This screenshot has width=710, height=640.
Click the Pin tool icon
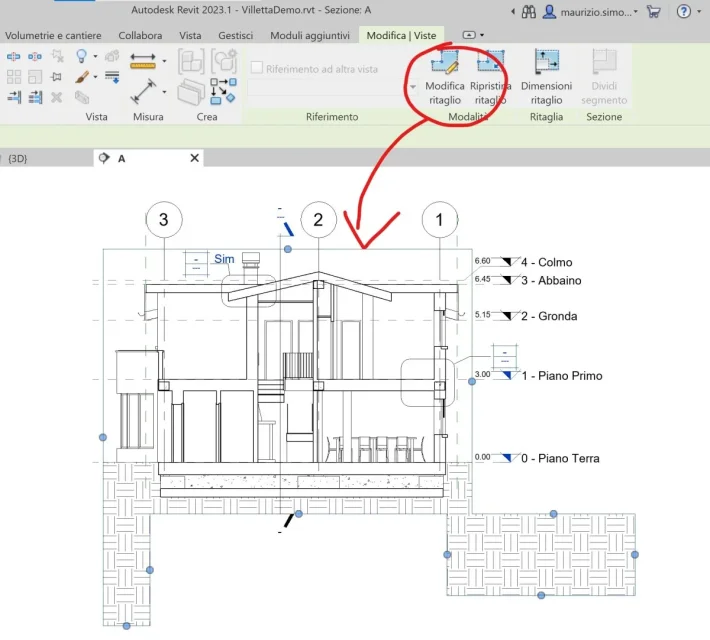[57, 77]
